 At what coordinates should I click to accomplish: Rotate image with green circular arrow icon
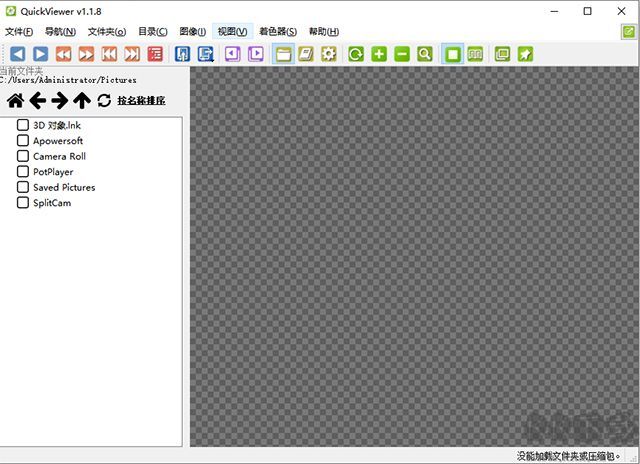click(356, 54)
